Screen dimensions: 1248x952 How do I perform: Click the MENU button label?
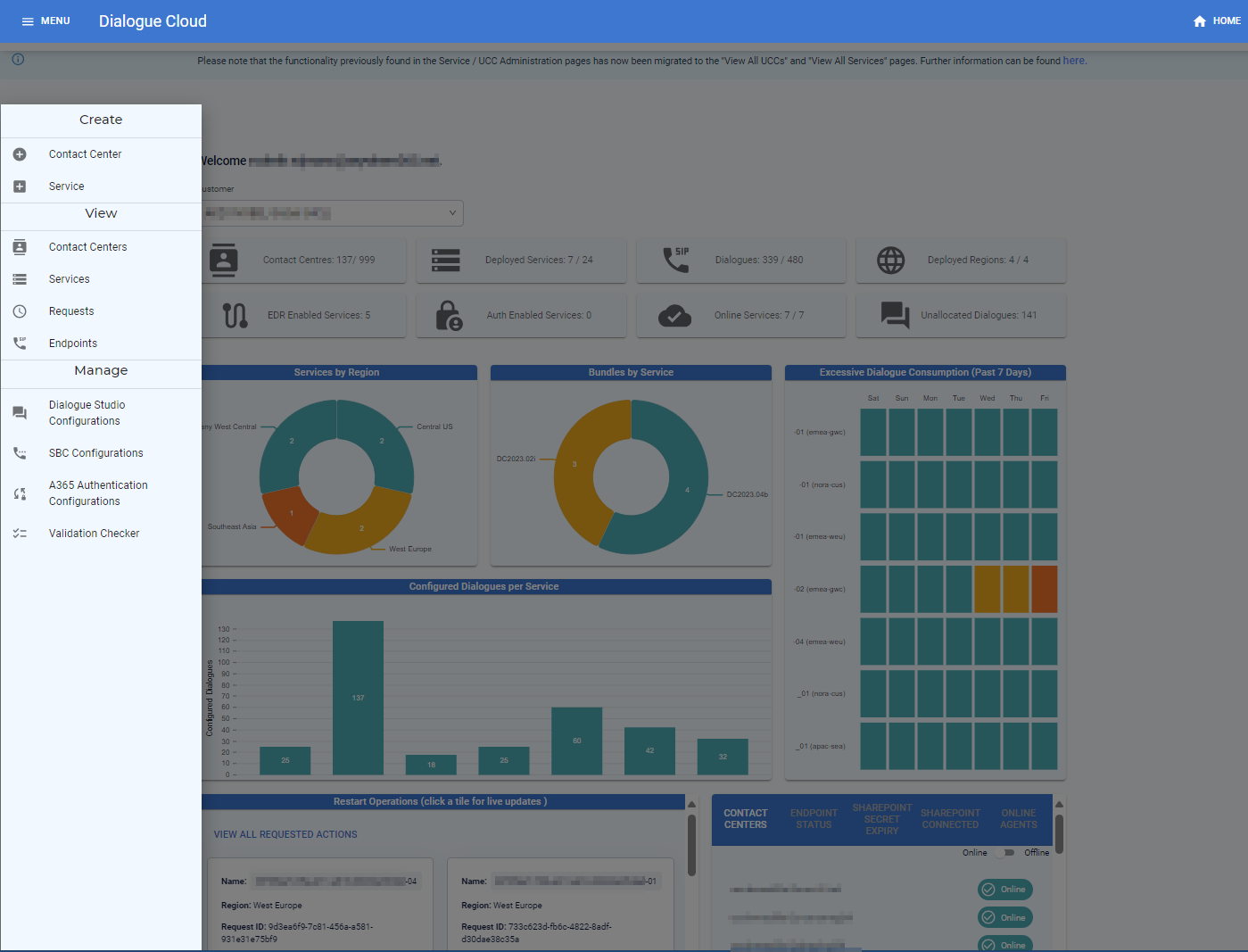click(55, 21)
